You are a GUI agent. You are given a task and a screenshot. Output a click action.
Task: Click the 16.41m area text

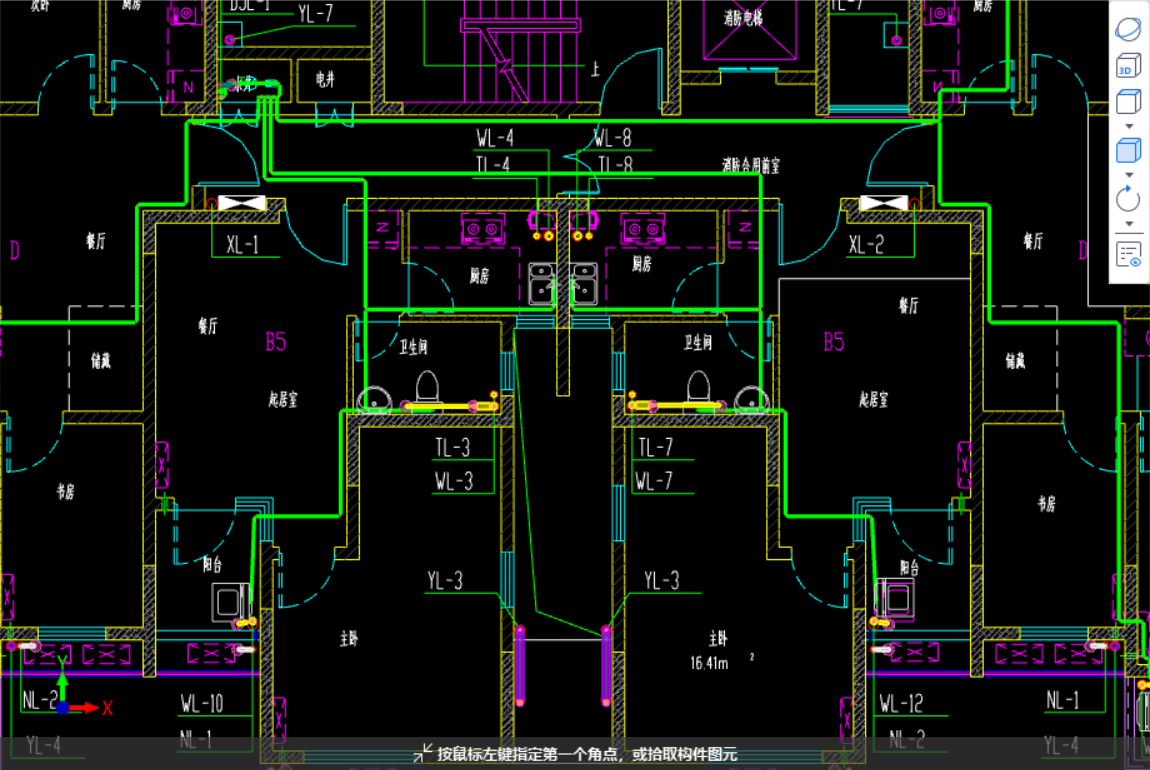(x=709, y=663)
